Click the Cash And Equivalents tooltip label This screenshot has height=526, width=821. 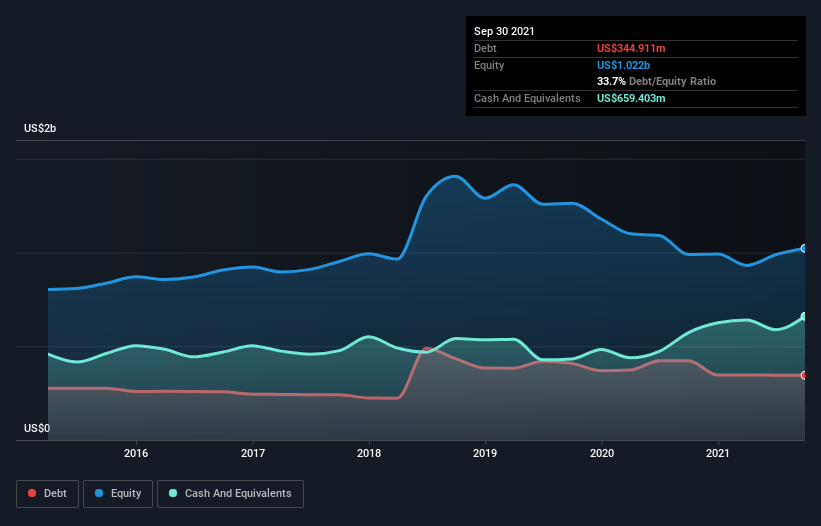tap(527, 98)
